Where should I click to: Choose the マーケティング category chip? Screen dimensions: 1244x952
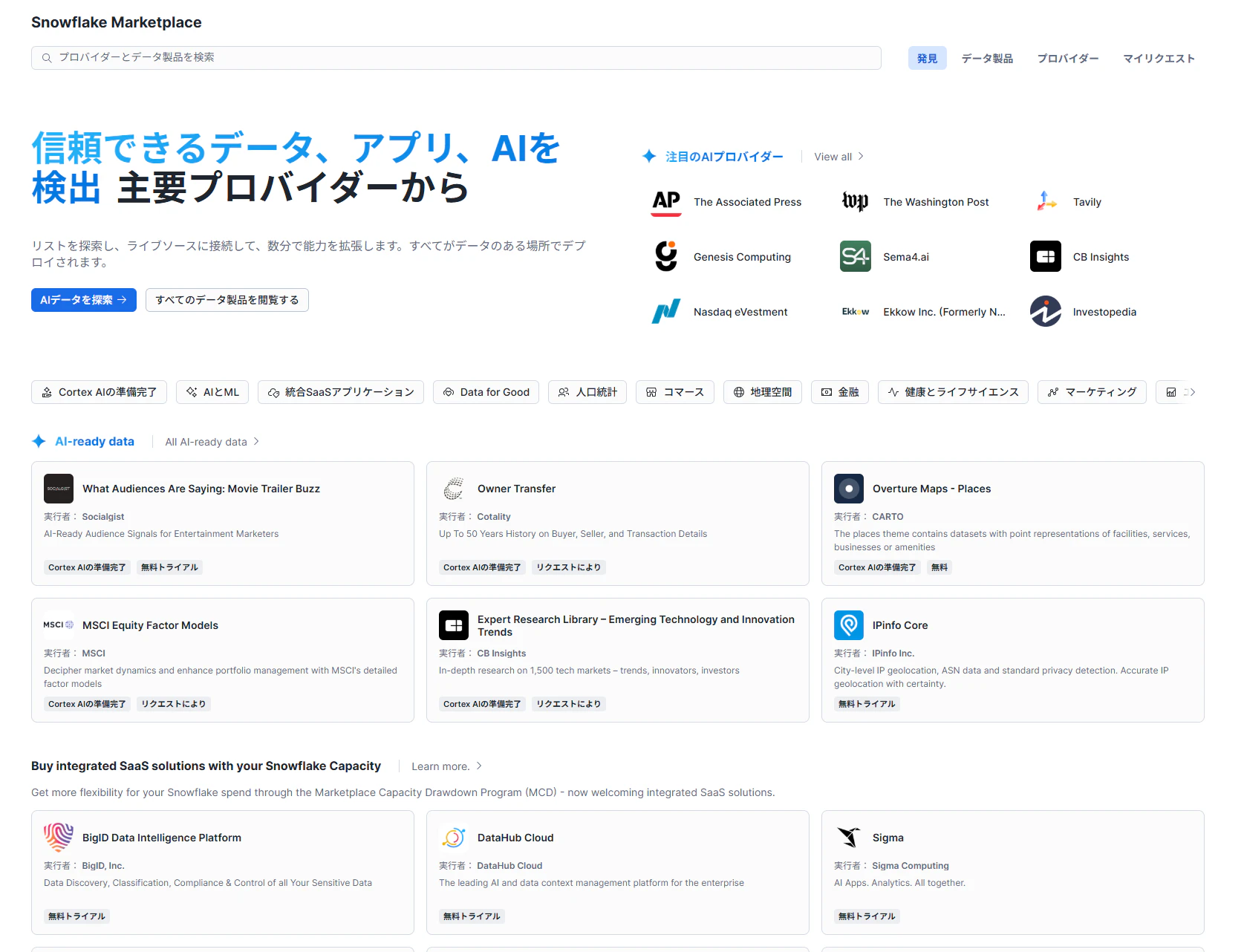point(1092,392)
